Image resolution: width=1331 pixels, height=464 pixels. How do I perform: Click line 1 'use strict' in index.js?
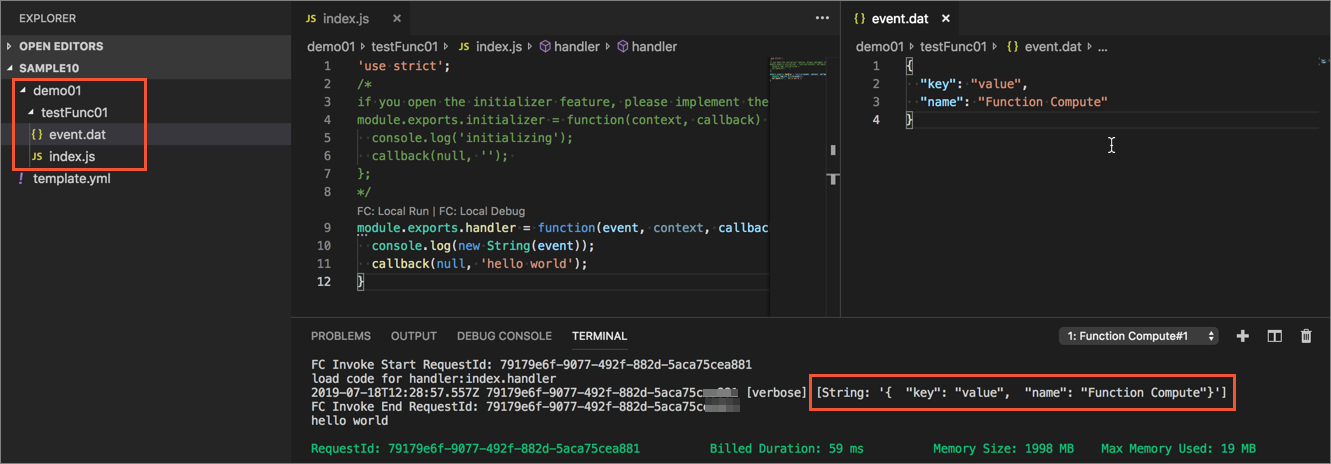click(404, 66)
